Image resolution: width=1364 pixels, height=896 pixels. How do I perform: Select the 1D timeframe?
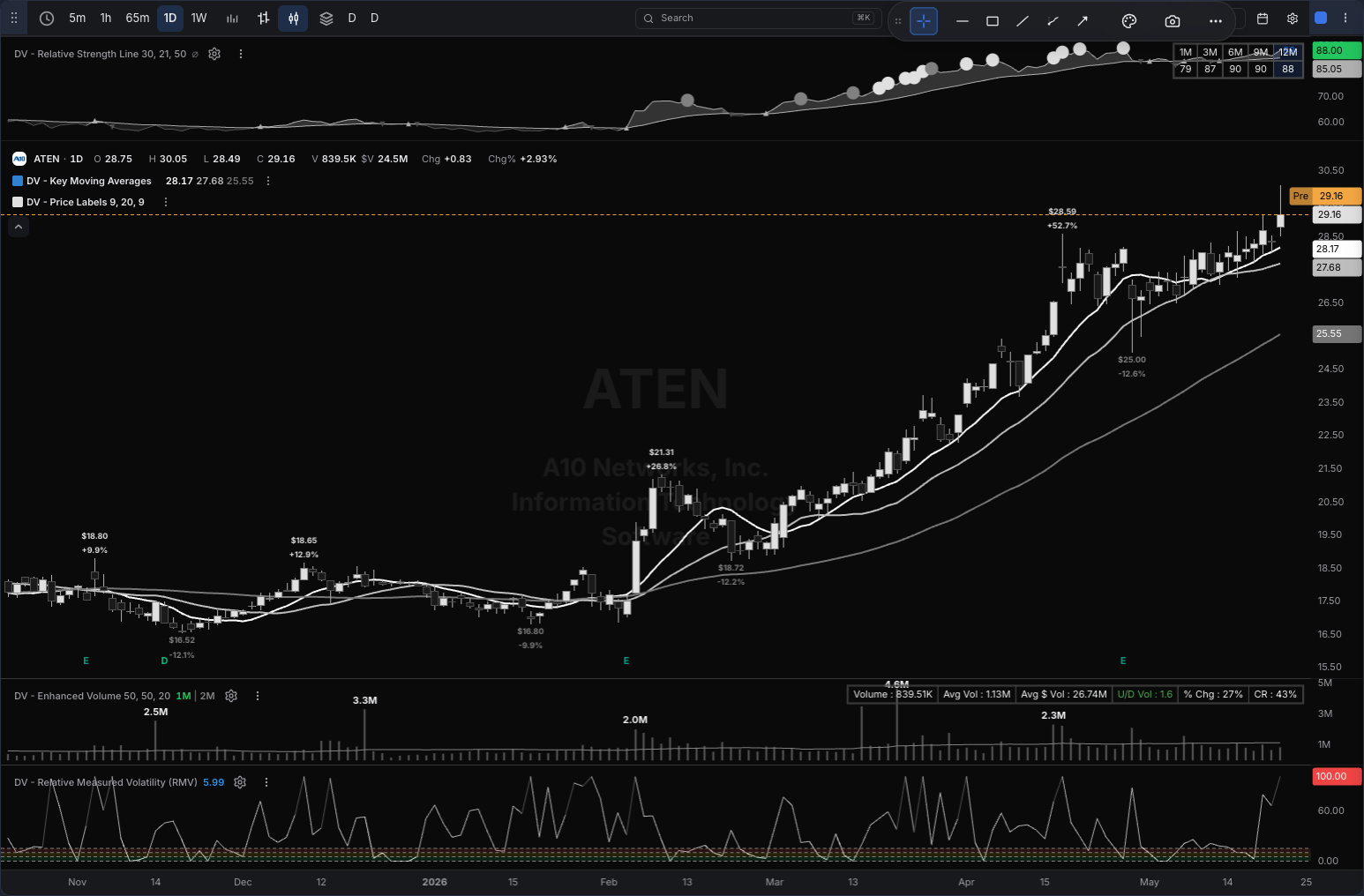coord(170,18)
